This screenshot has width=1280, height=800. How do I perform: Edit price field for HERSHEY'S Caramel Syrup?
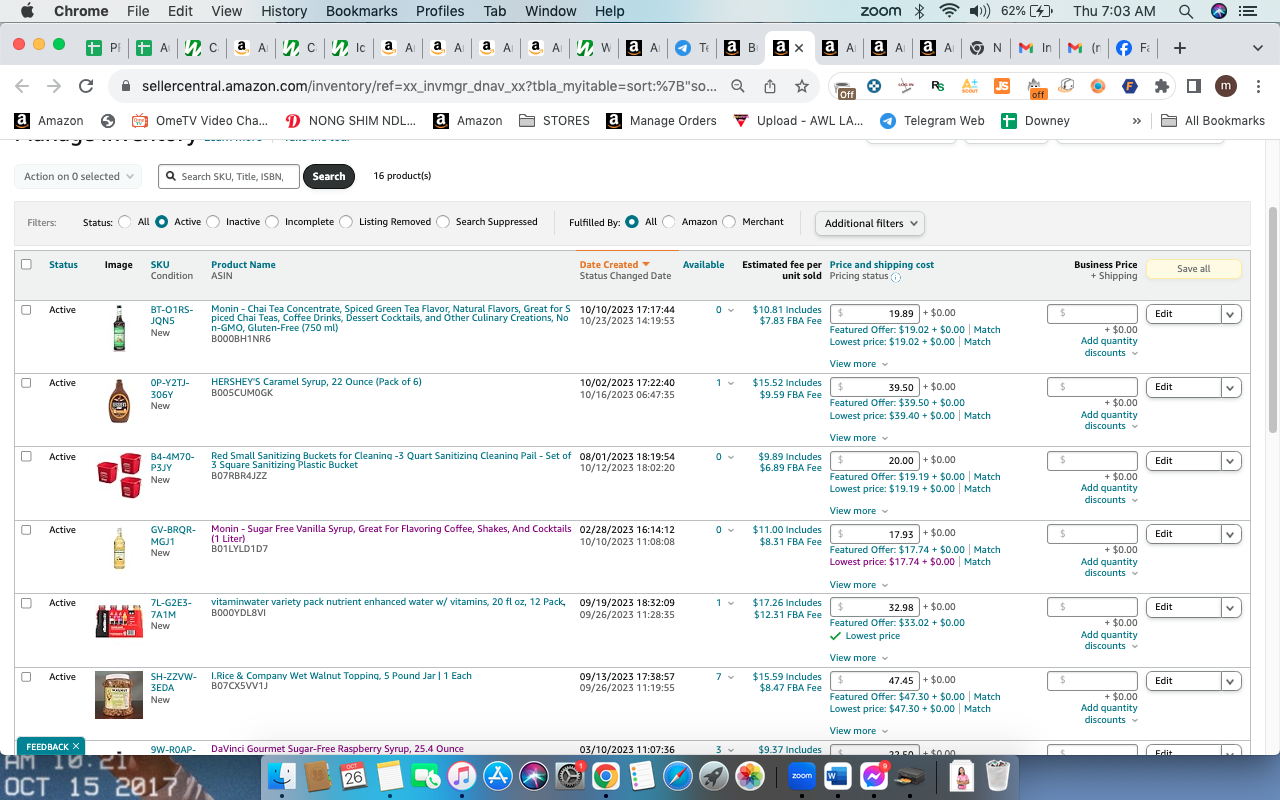[x=875, y=387]
